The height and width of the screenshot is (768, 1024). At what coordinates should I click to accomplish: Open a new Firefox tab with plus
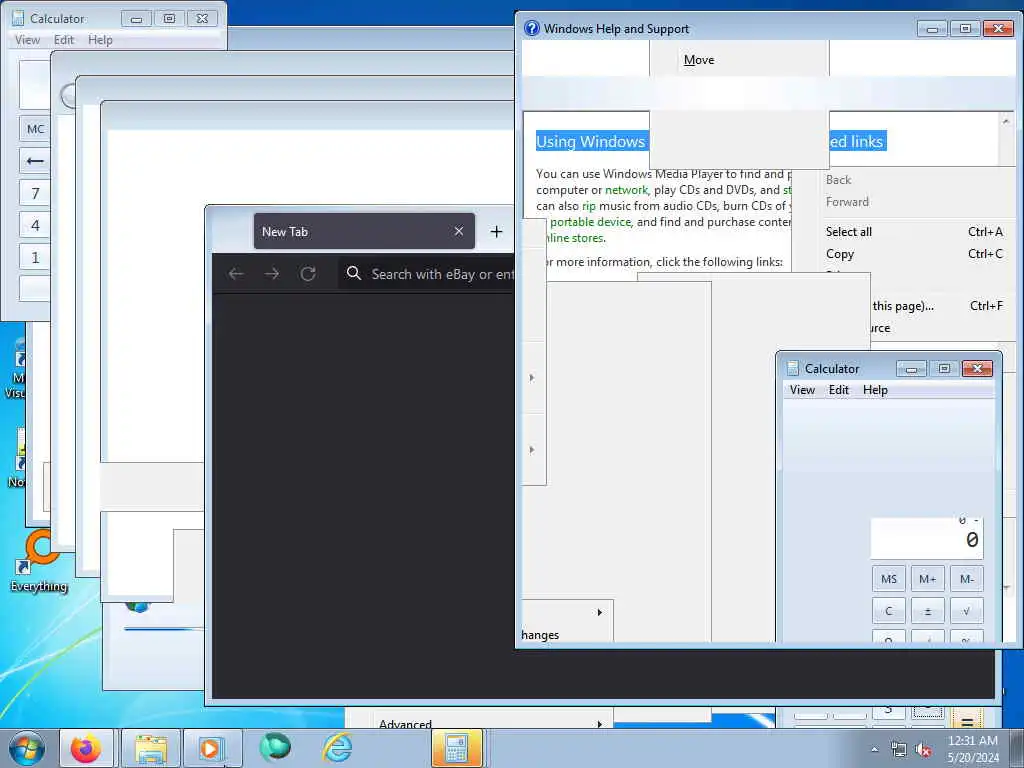[496, 231]
